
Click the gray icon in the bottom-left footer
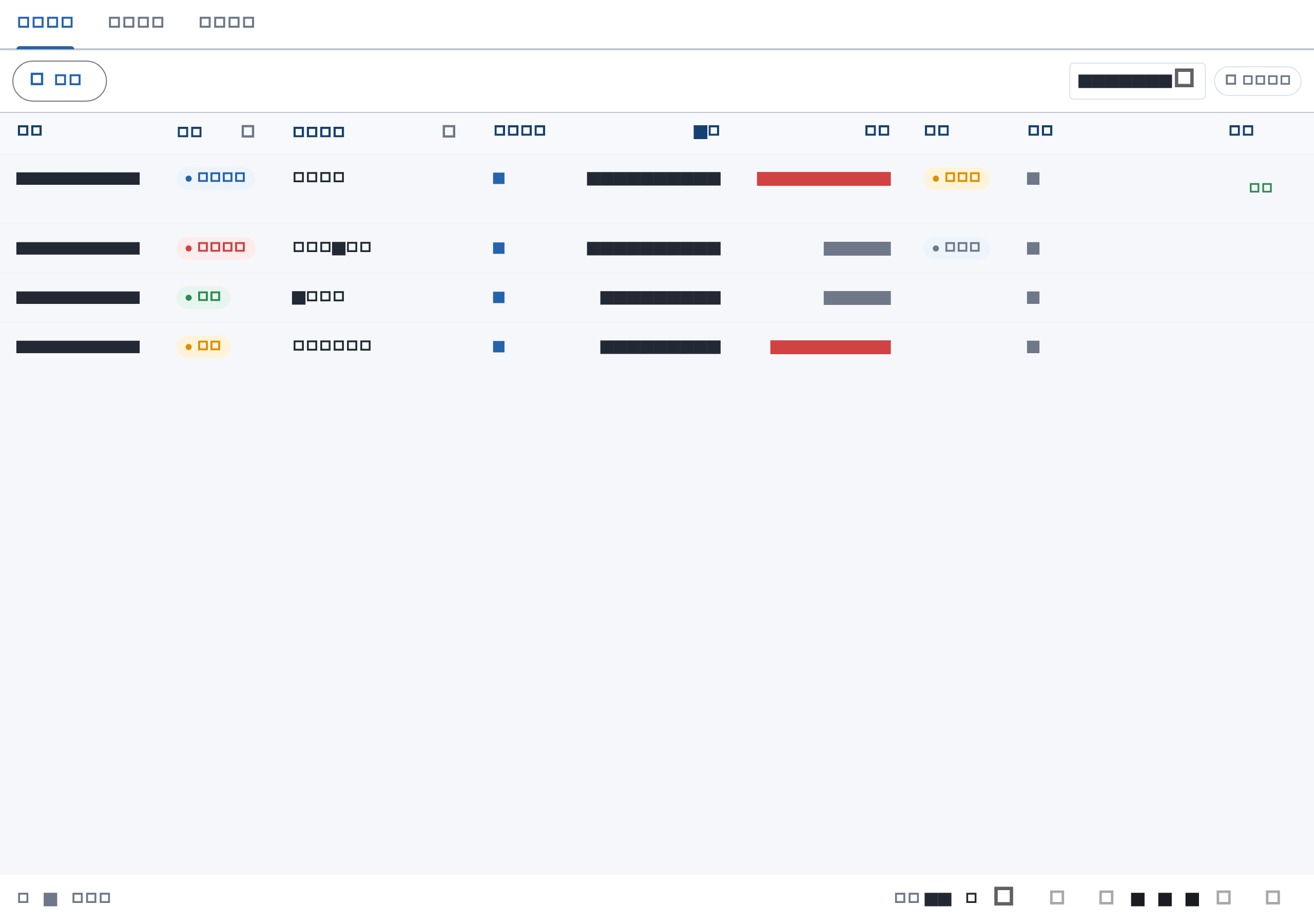[50, 899]
